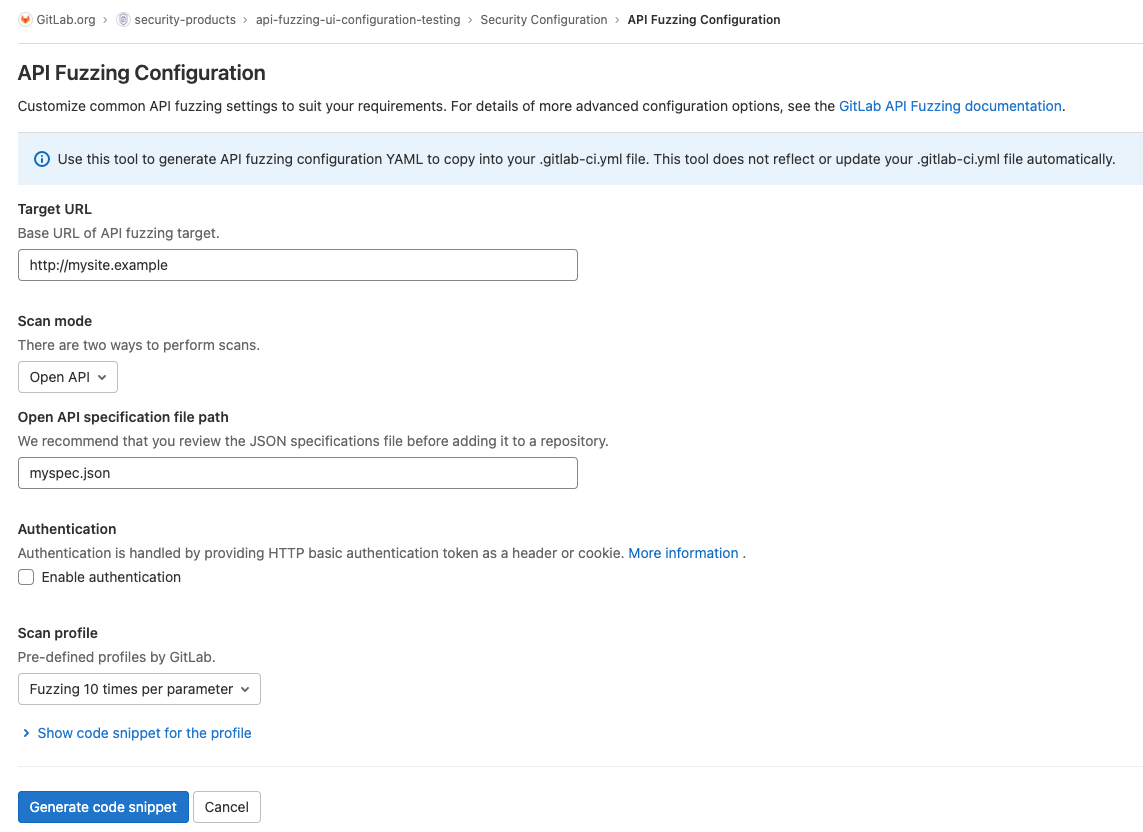Expand Show code snippet for the profile

coord(143,733)
